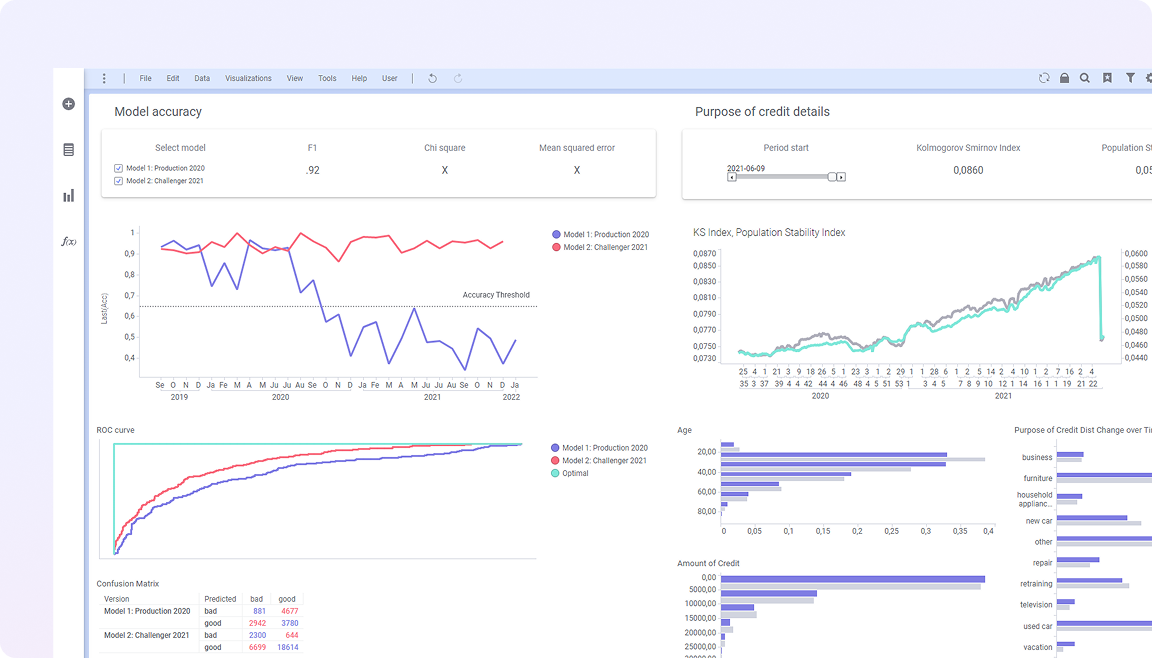The width and height of the screenshot is (1152, 658).
Task: Click the Optimal legend swatch in ROC curve
Action: pyautogui.click(x=556, y=473)
